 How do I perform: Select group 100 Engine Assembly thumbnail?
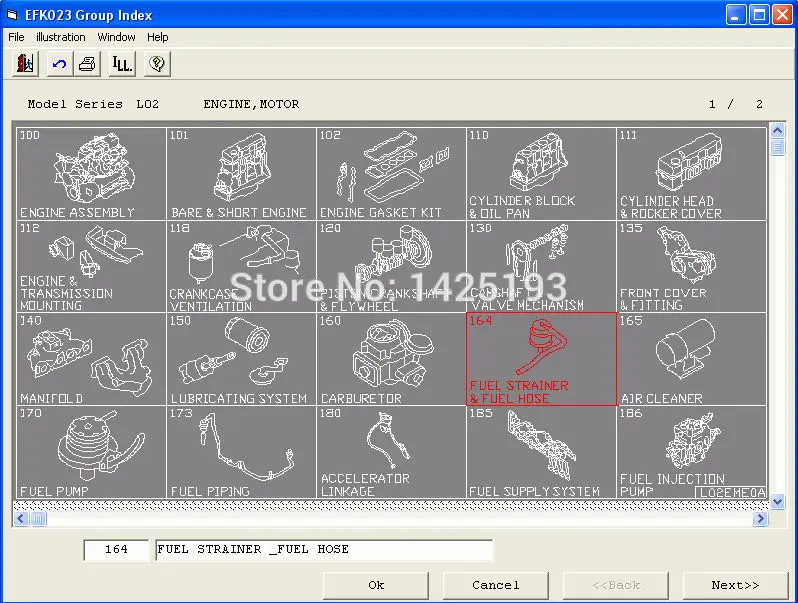tap(91, 174)
